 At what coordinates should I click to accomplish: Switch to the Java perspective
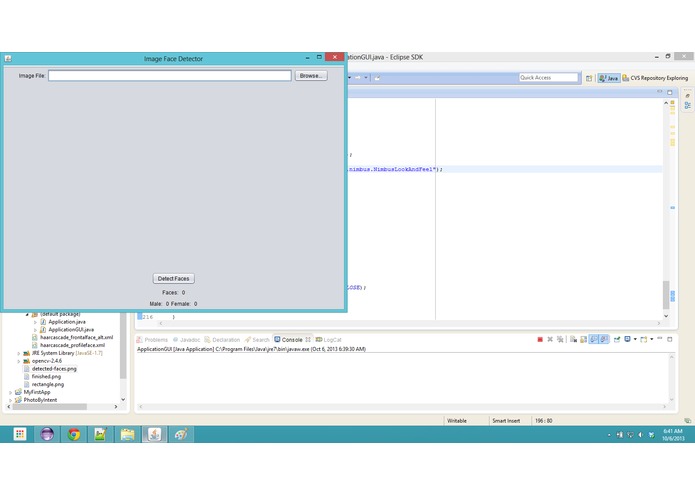pos(609,78)
